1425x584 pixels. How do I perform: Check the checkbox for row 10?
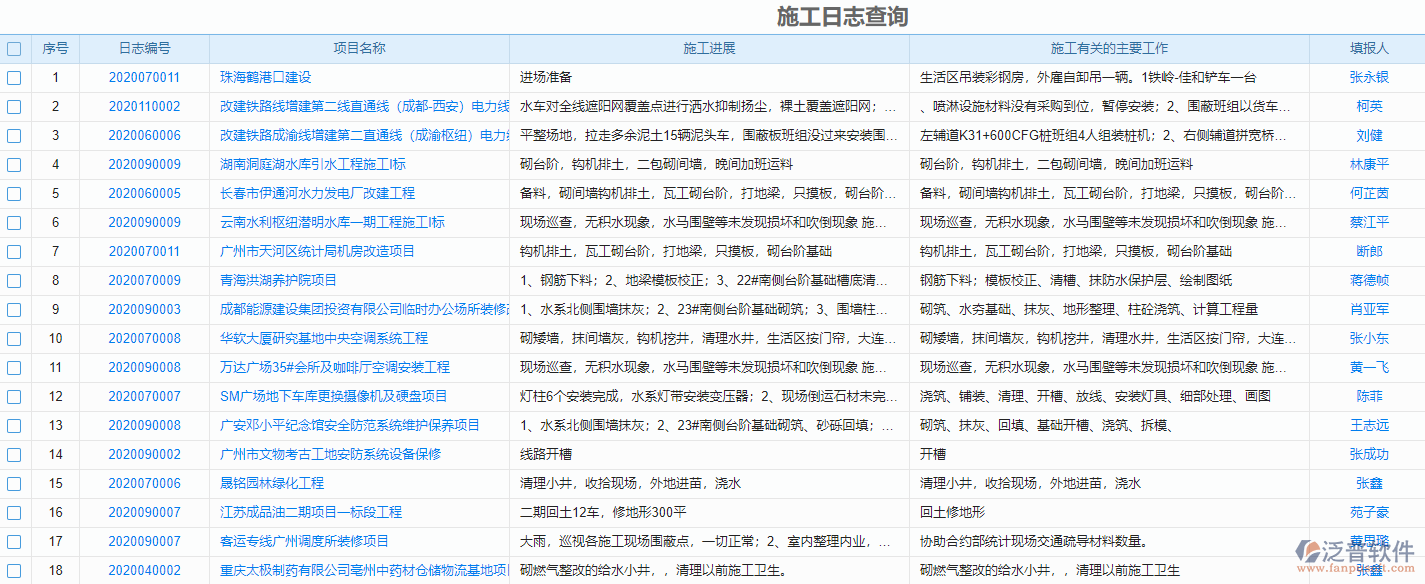(x=14, y=338)
